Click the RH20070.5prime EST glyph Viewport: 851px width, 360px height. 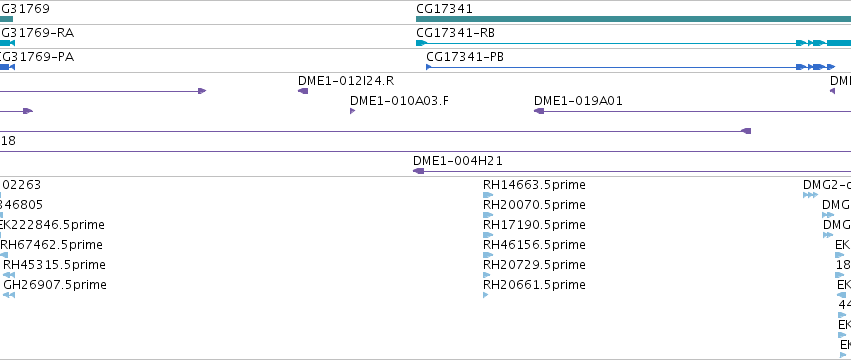pos(488,215)
